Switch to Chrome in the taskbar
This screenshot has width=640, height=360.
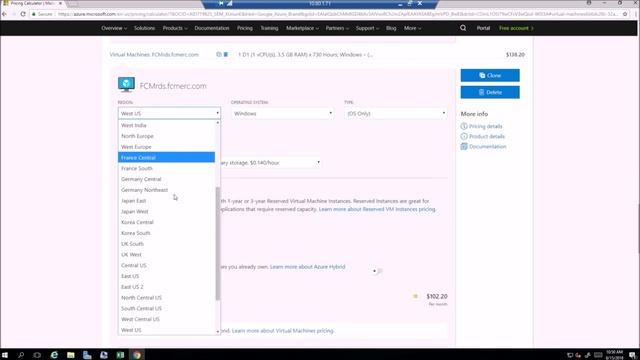pyautogui.click(x=137, y=355)
